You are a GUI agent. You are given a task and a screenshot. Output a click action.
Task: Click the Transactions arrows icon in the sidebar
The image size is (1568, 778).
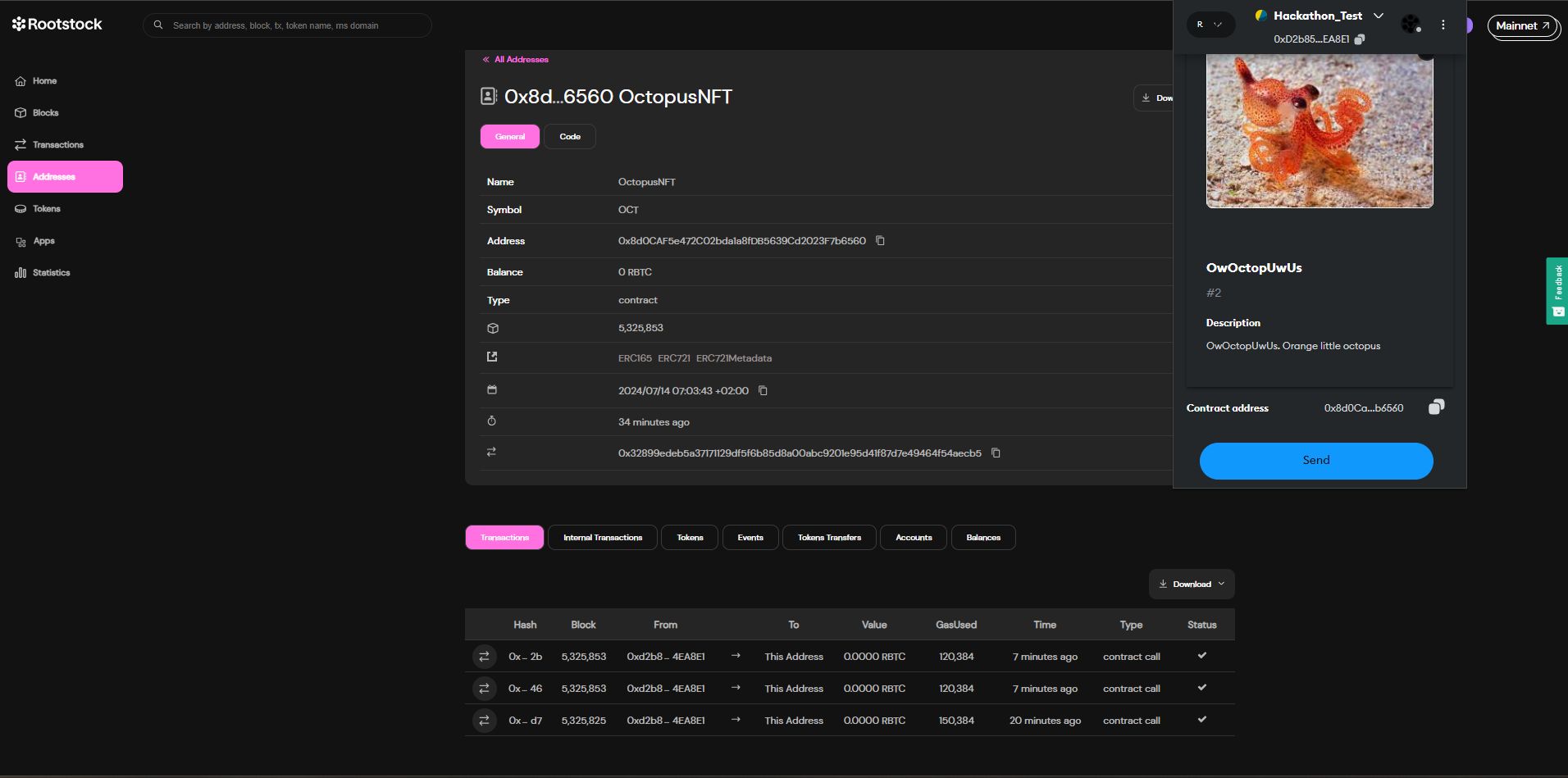click(x=21, y=145)
